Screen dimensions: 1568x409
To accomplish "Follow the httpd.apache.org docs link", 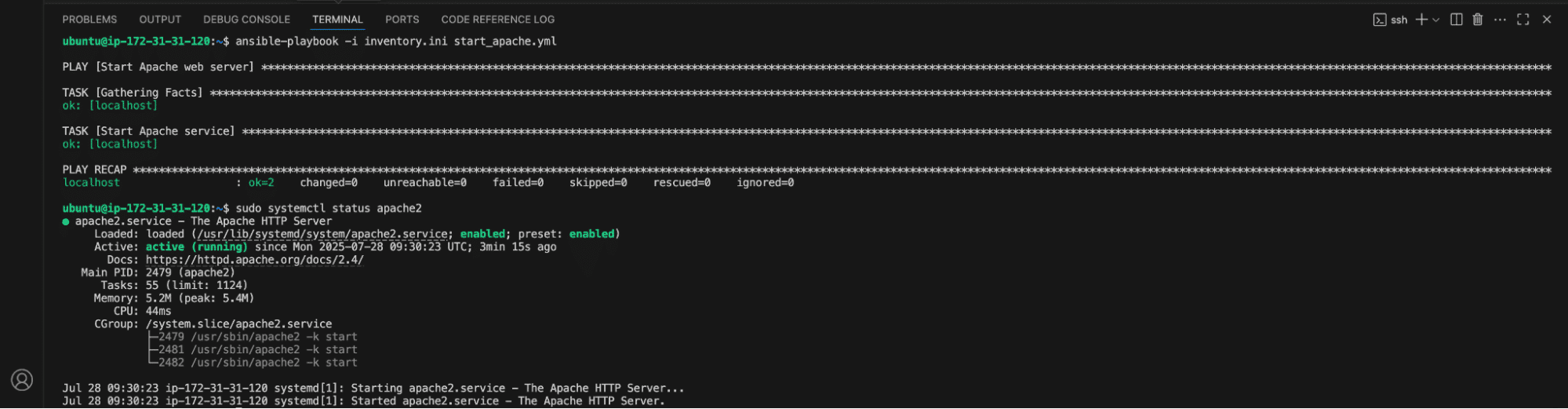I will click(255, 260).
